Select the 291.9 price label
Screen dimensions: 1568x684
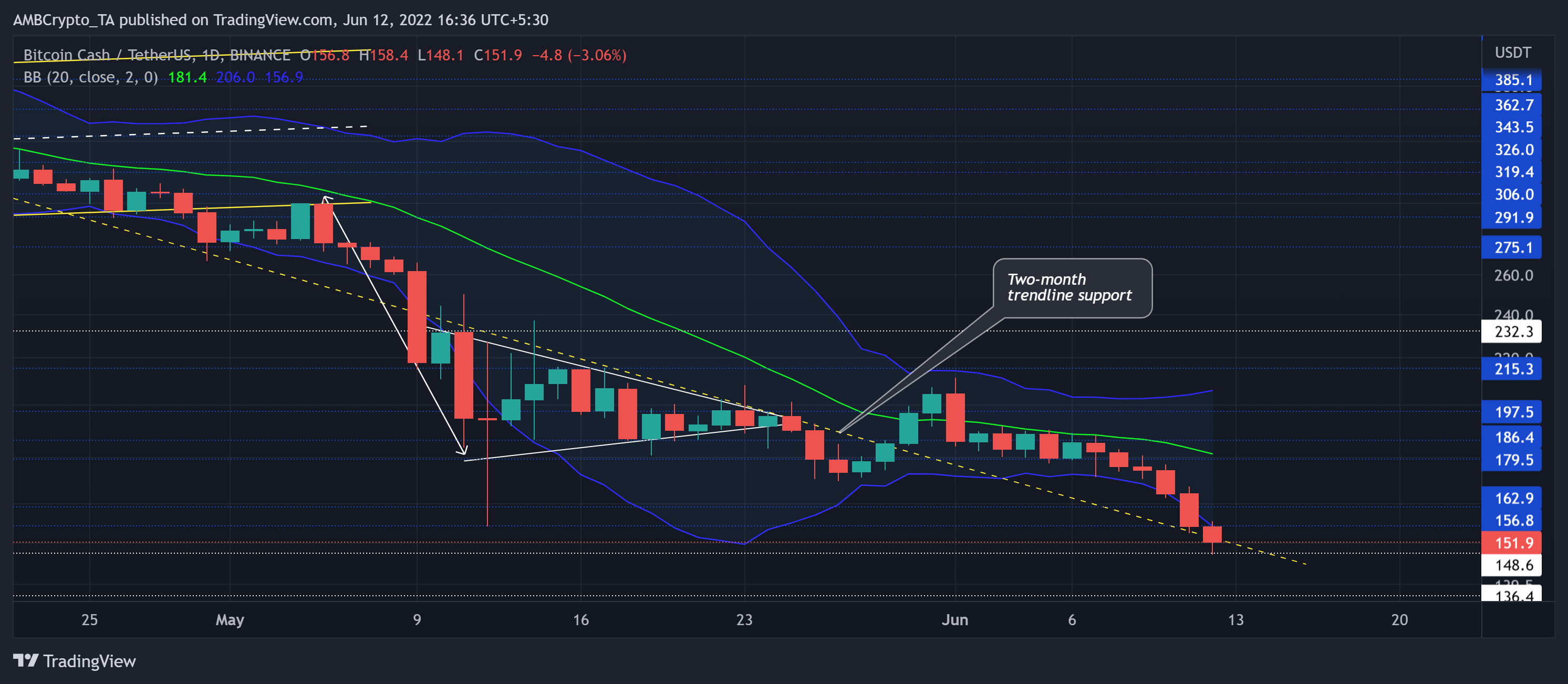tap(1511, 217)
